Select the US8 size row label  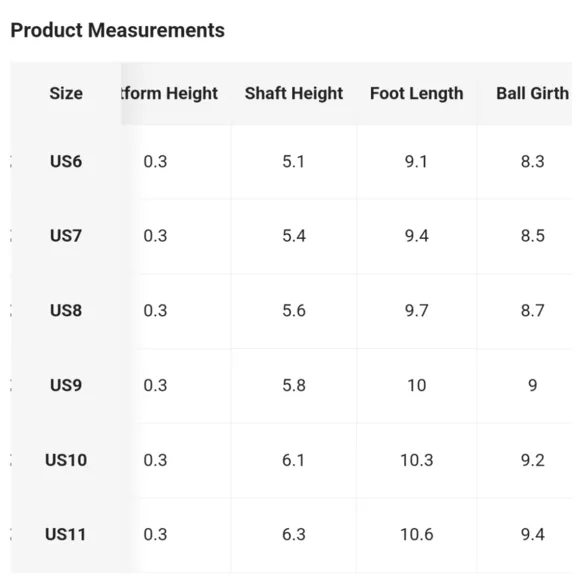(66, 310)
